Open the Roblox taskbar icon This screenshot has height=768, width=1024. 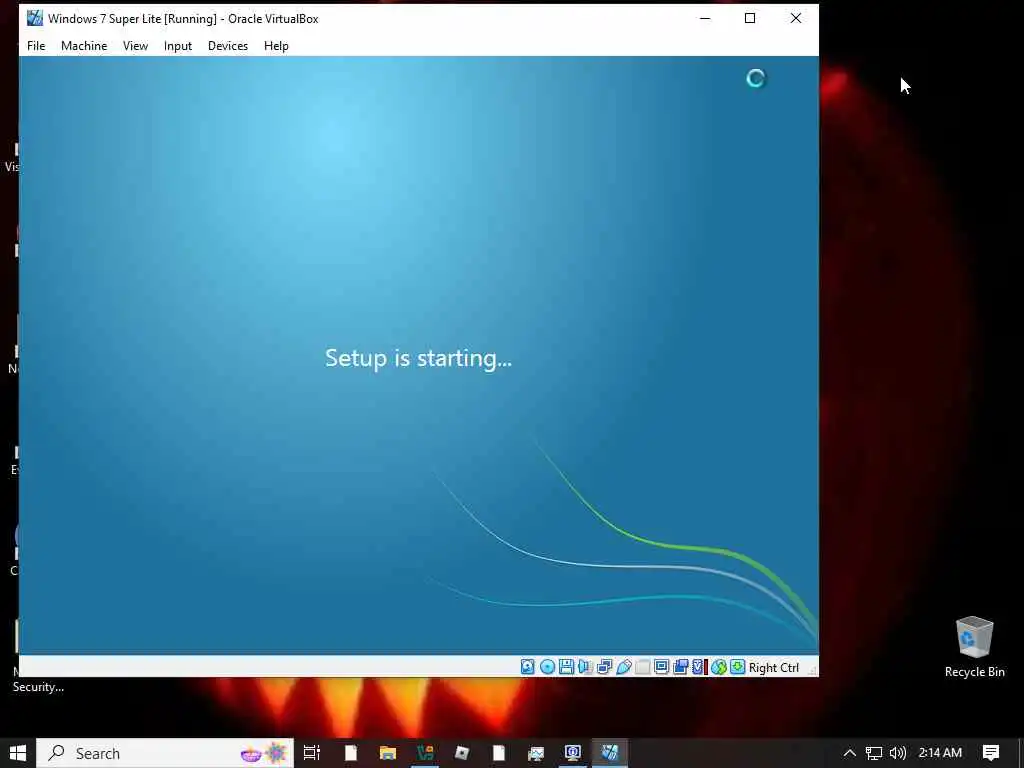tap(462, 753)
